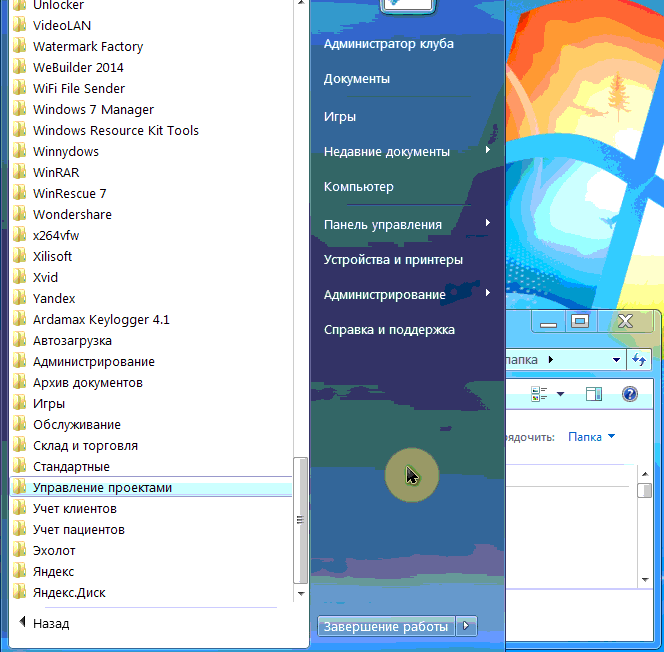Expand the Недавние документы submenu arrow

488,151
